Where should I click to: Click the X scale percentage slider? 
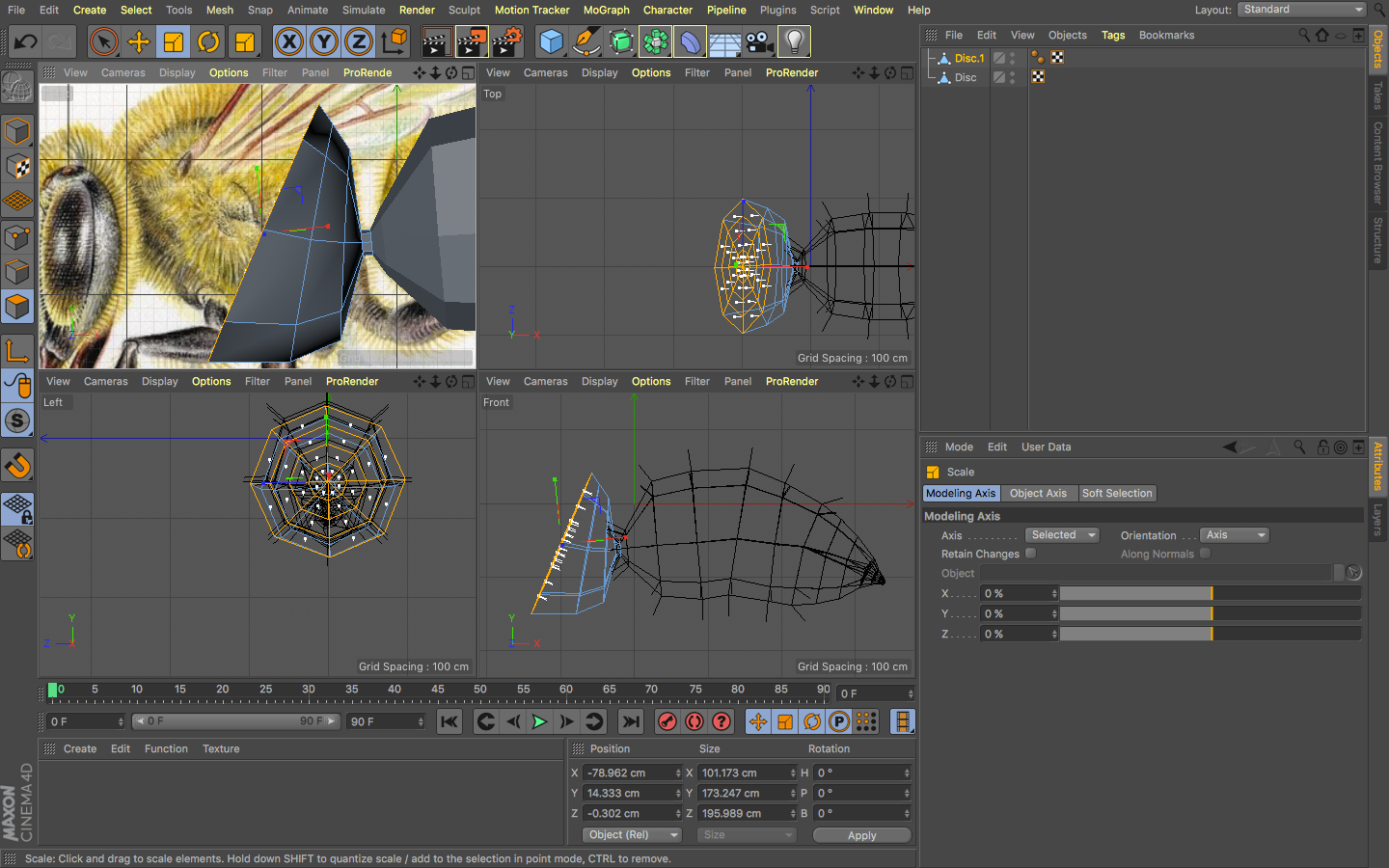1210,594
